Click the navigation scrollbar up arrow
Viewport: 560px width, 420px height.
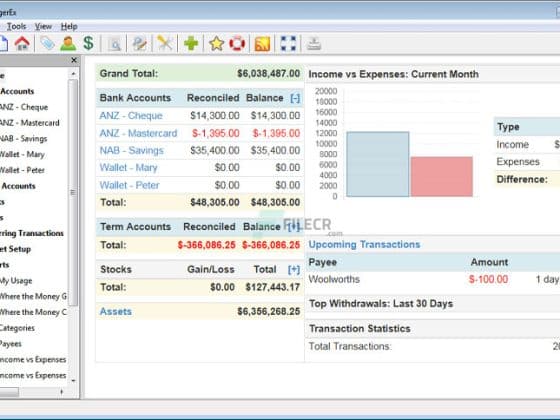click(x=73, y=74)
